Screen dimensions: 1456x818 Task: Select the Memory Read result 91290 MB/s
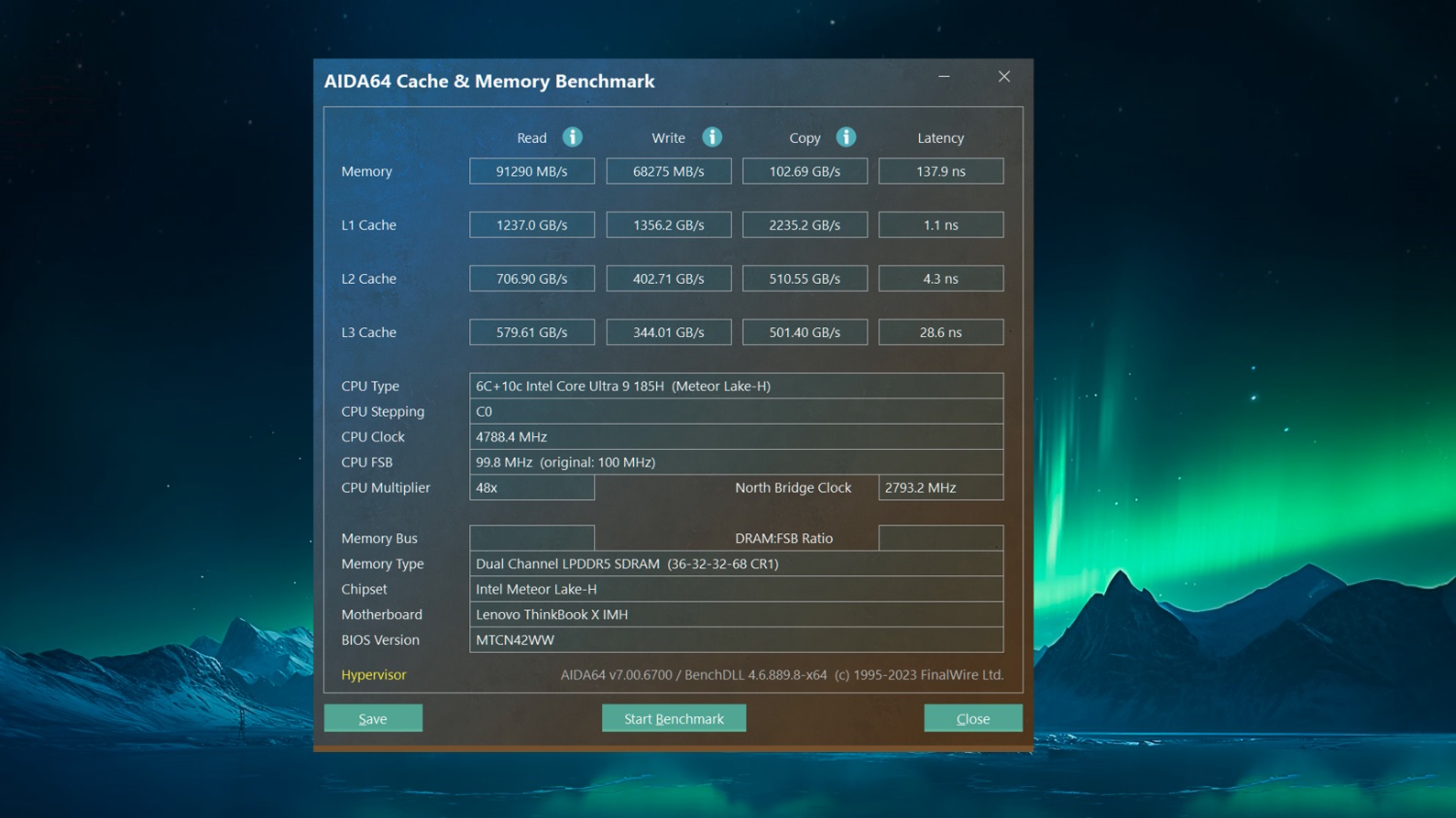(531, 171)
